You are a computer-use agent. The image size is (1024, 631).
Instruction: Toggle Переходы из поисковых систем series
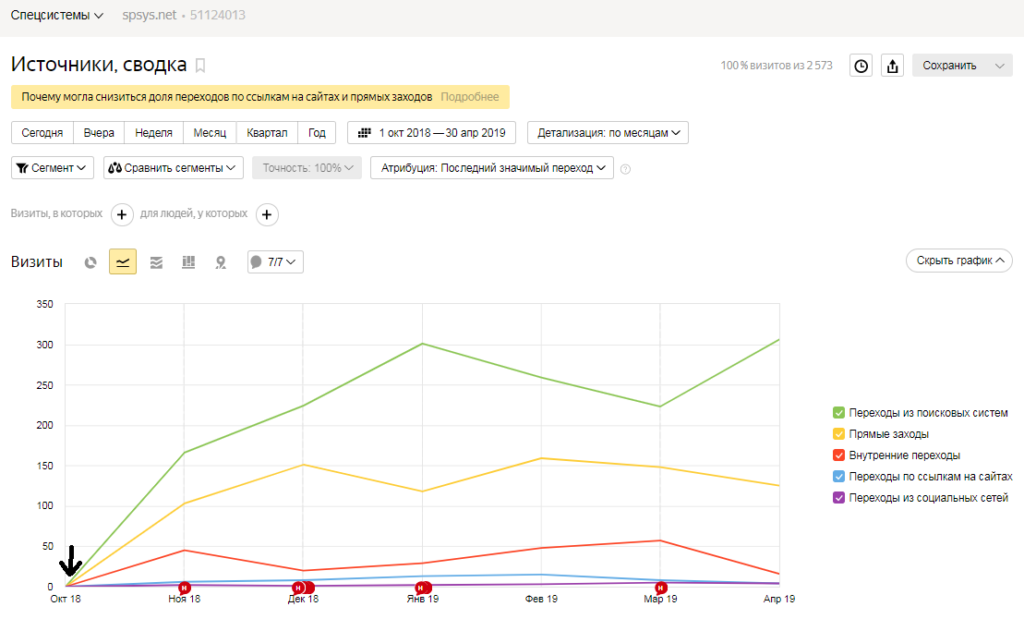(839, 413)
